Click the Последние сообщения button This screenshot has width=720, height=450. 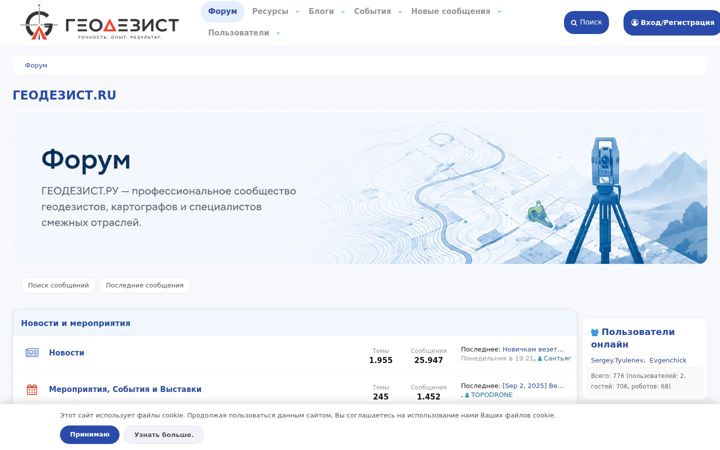tap(145, 285)
